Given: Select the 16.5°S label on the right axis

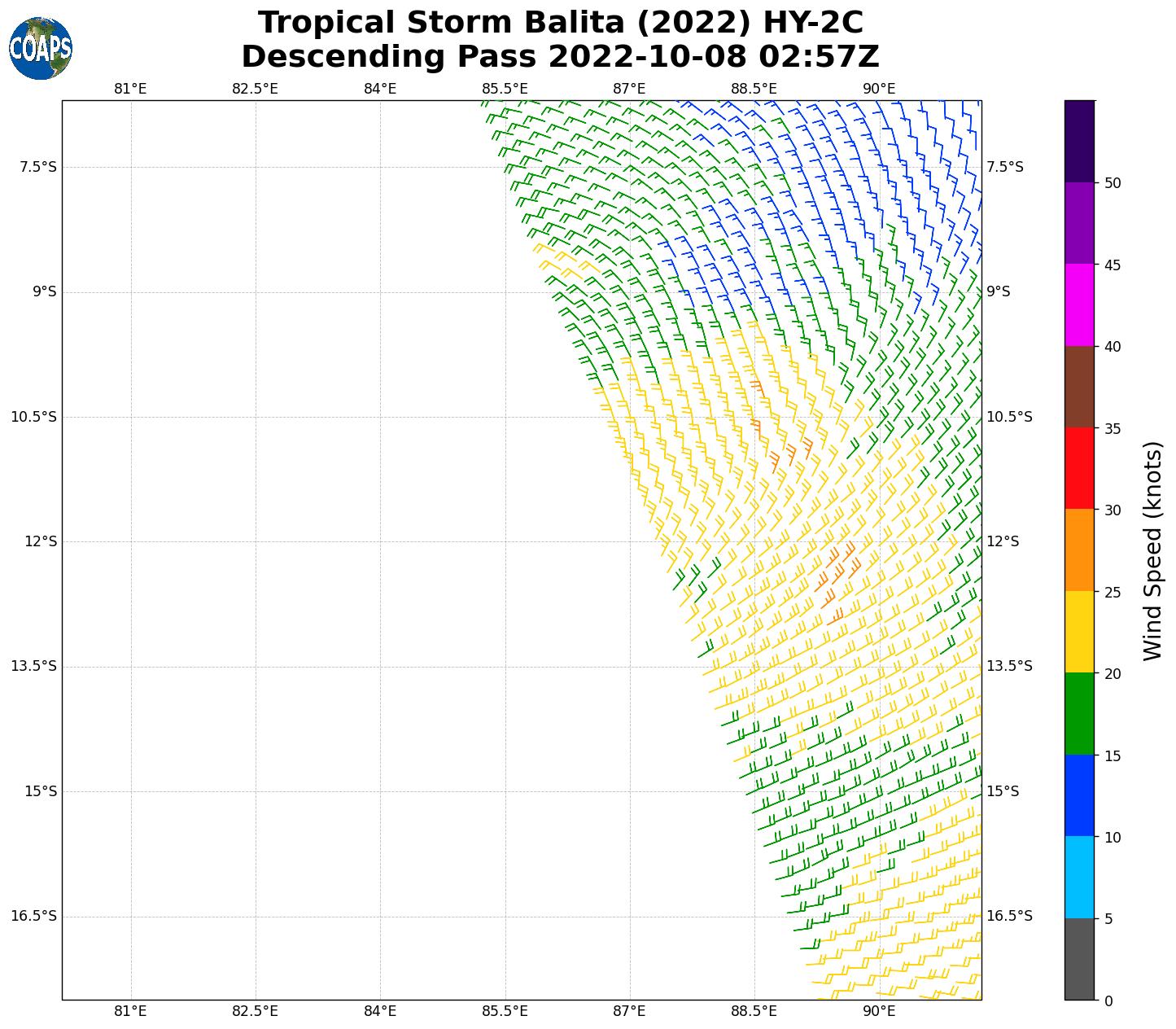Looking at the screenshot, I should tap(1009, 916).
